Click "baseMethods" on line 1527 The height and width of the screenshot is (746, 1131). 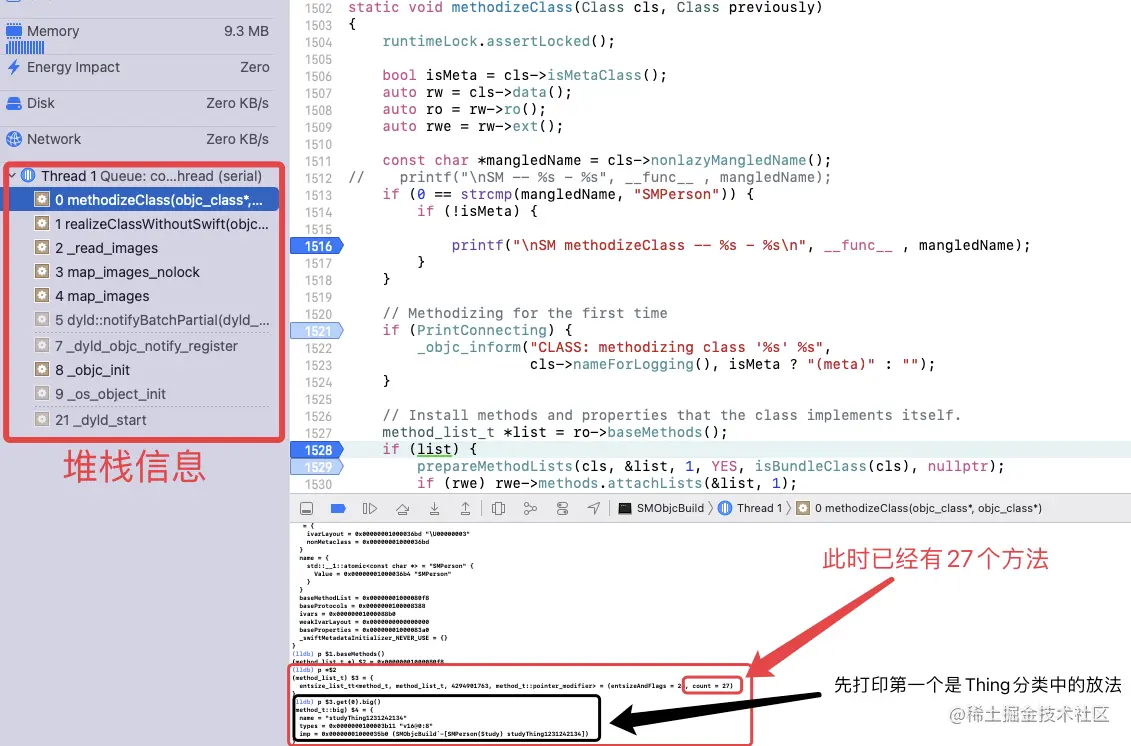(654, 432)
